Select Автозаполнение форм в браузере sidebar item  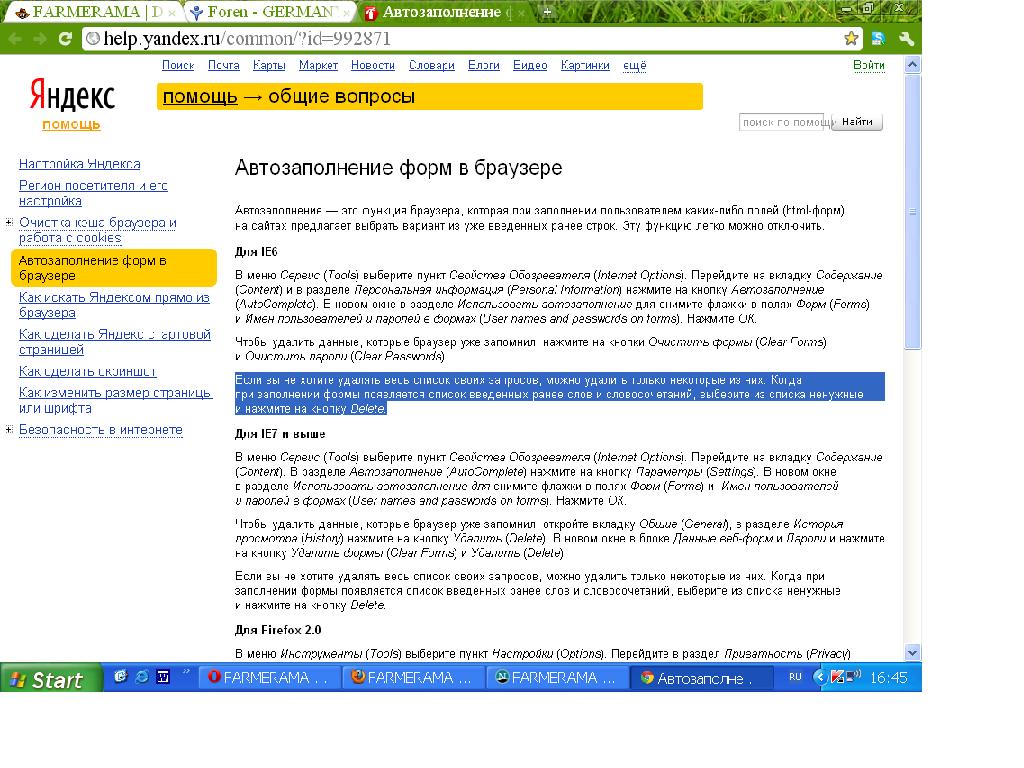click(x=114, y=268)
